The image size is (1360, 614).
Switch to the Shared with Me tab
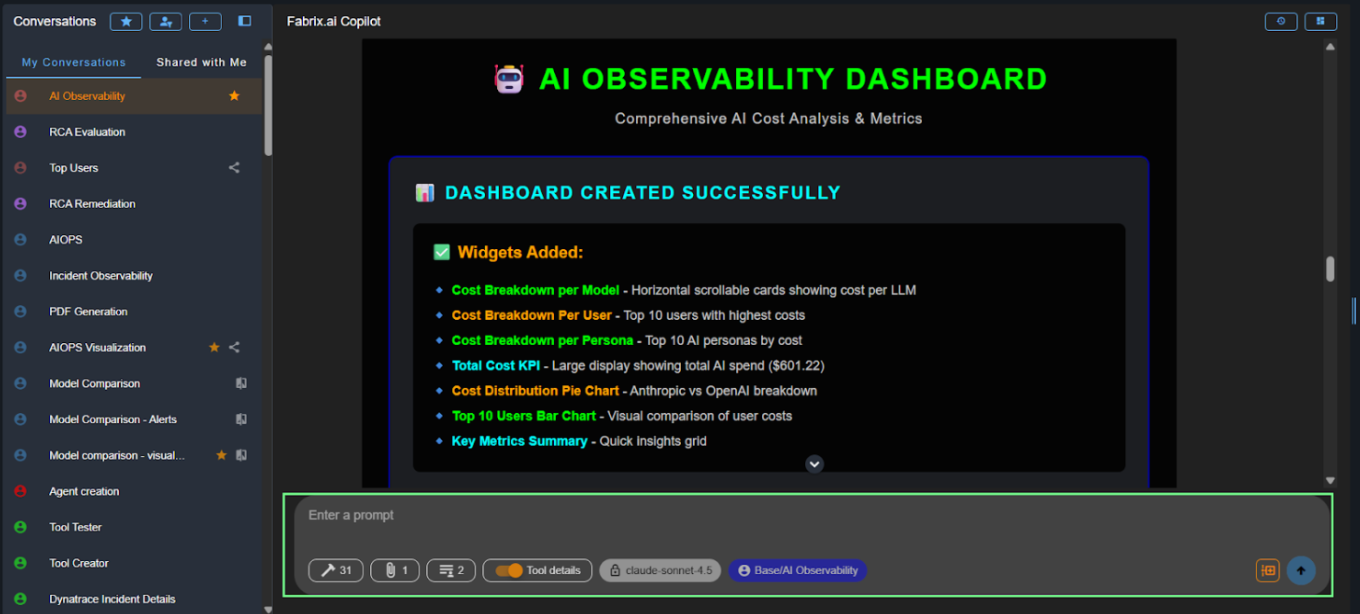[201, 62]
